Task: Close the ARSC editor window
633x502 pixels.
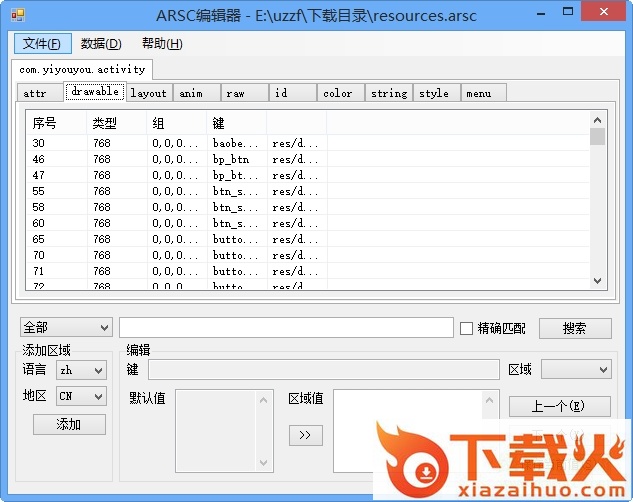Action: pyautogui.click(x=604, y=12)
